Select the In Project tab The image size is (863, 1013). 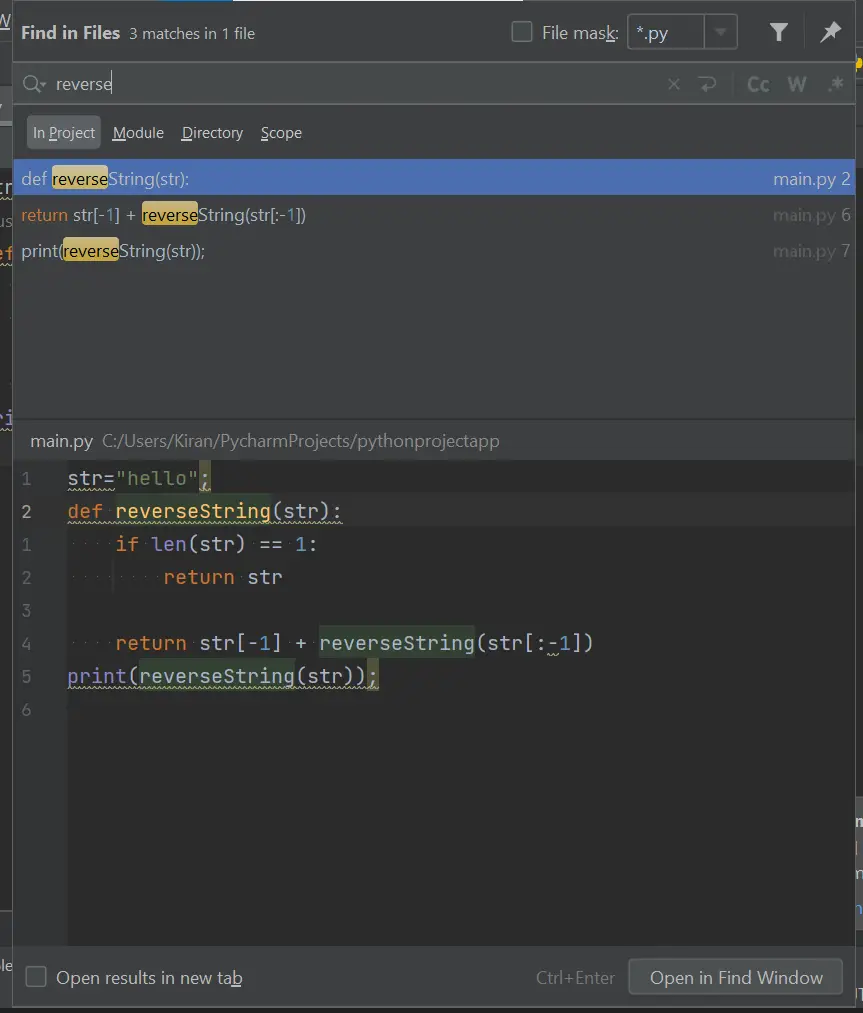point(64,133)
